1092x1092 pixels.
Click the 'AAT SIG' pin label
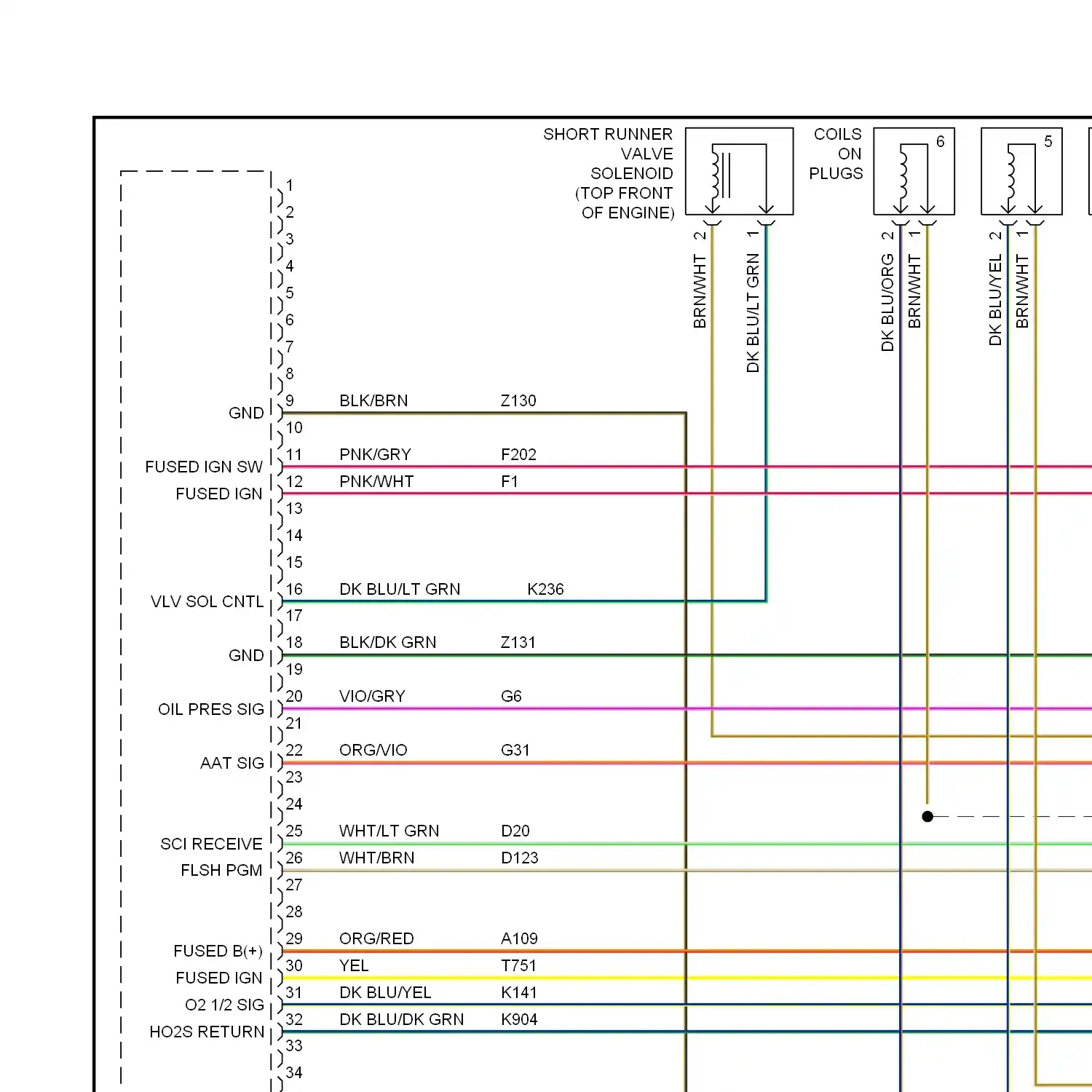(x=232, y=763)
